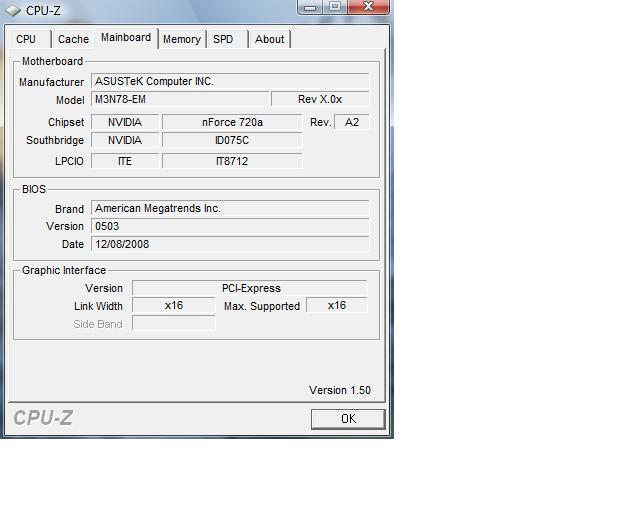
Task: Select the nForce 720a chipset value
Action: pyautogui.click(x=232, y=122)
